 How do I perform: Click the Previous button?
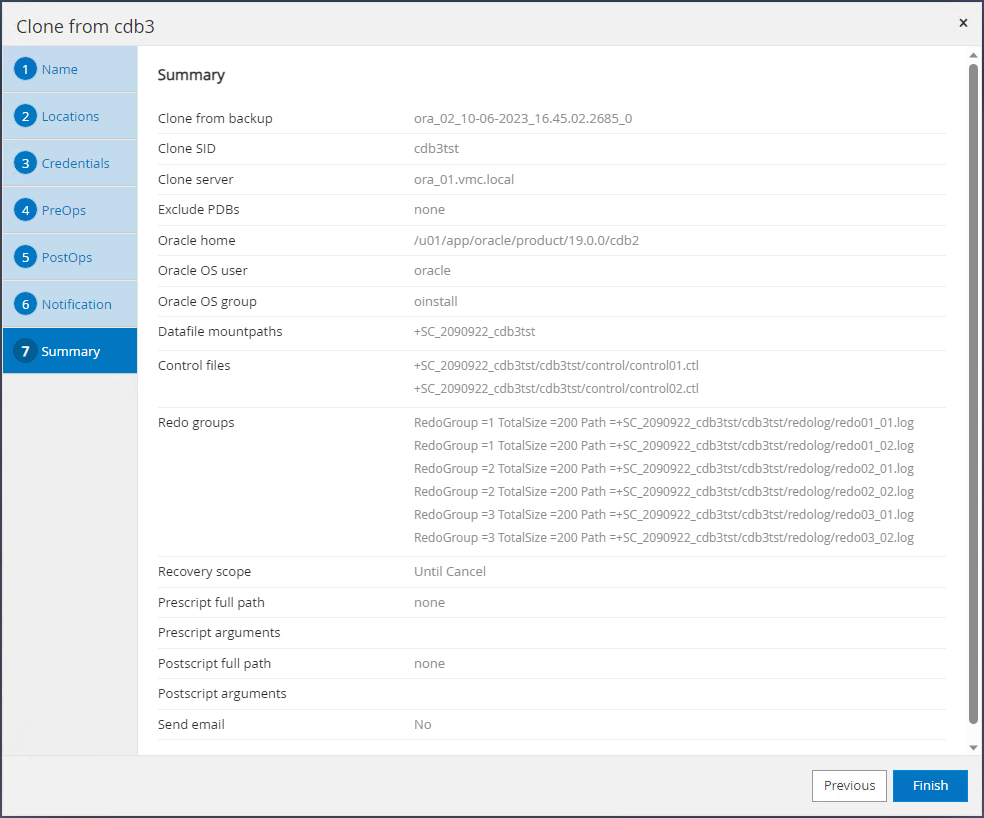[849, 786]
